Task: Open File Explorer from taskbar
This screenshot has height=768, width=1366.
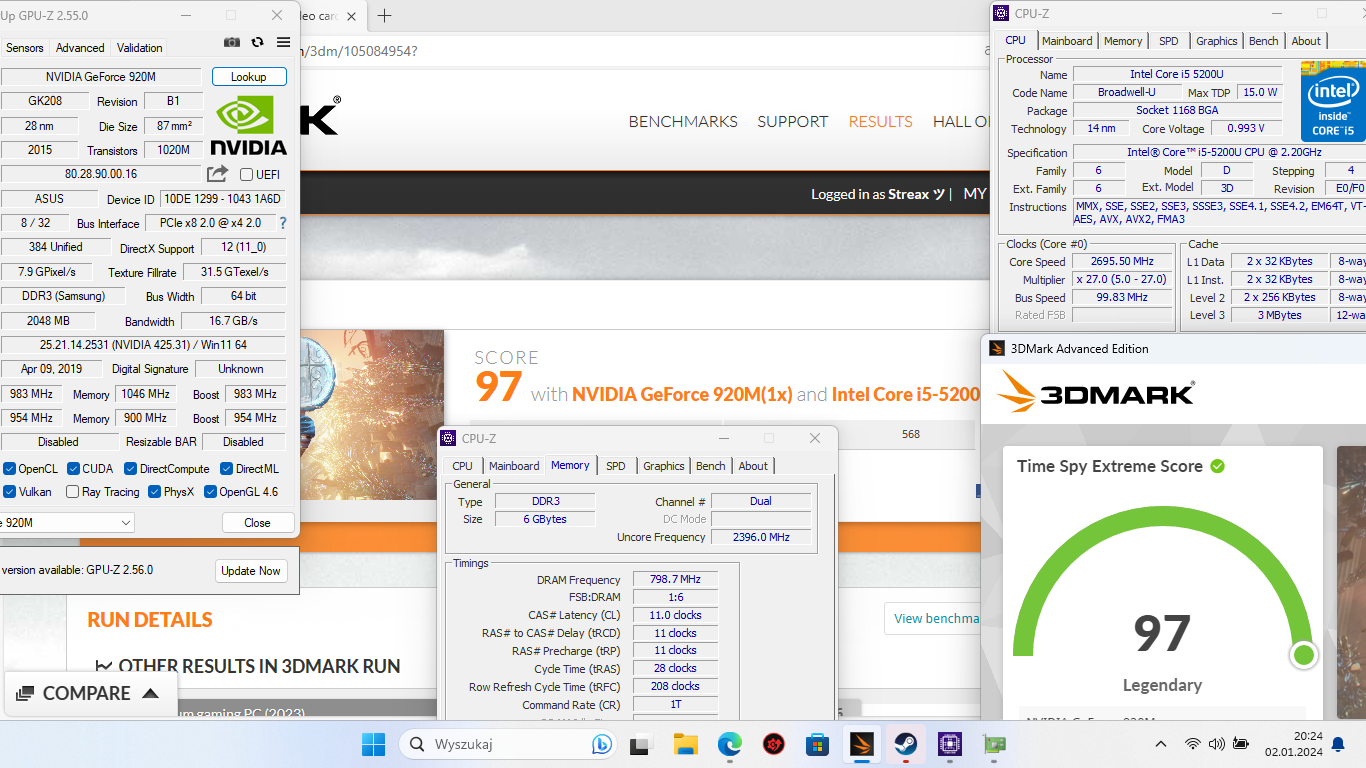Action: tap(685, 744)
